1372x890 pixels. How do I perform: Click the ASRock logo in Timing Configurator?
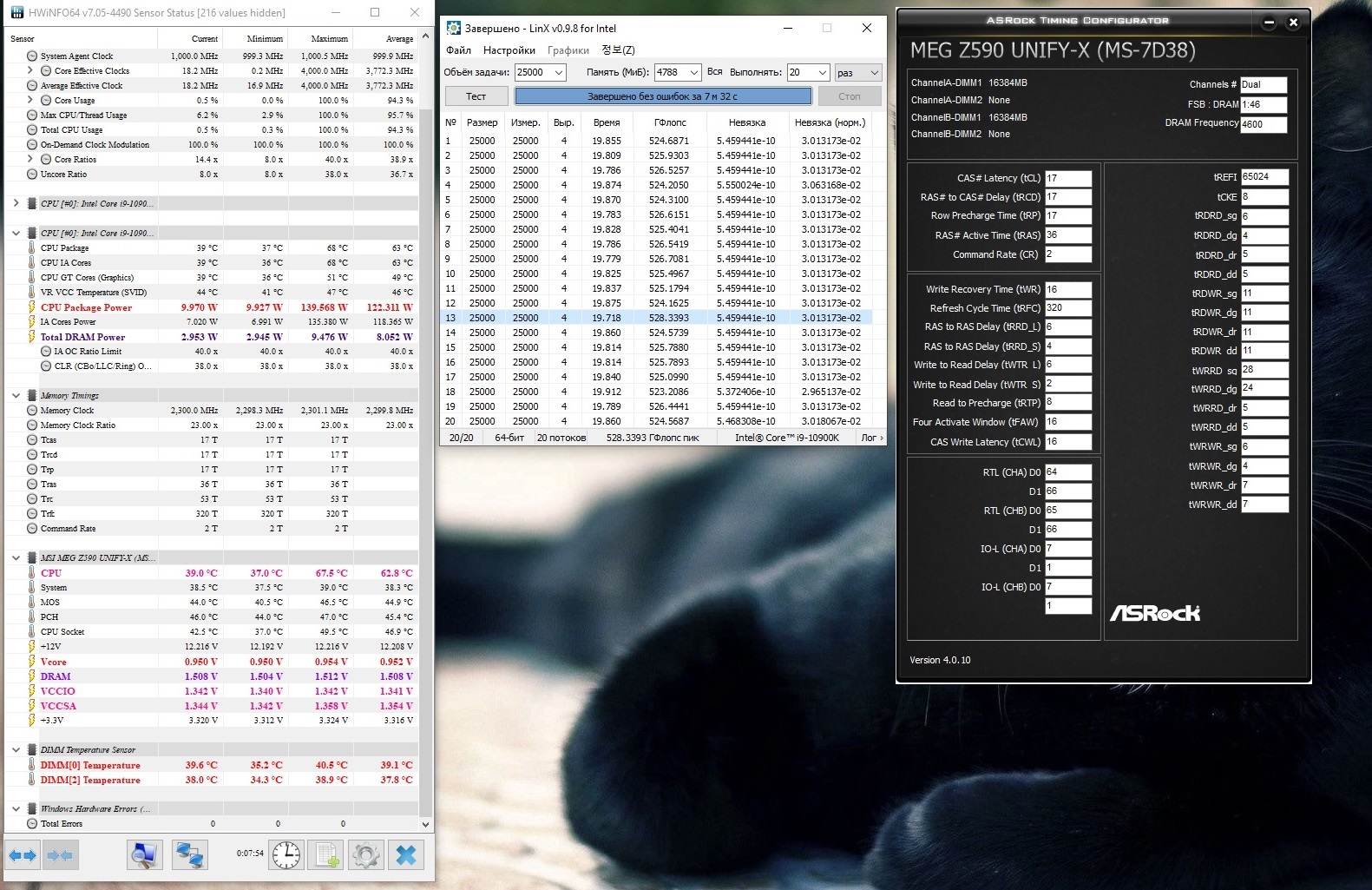(x=1155, y=613)
